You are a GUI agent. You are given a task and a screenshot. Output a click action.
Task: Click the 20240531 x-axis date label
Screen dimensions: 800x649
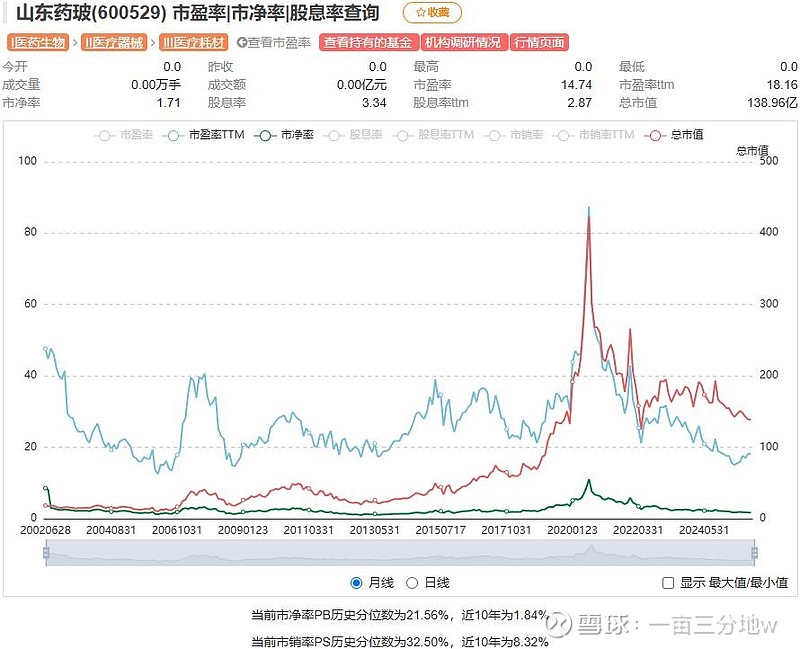[704, 530]
